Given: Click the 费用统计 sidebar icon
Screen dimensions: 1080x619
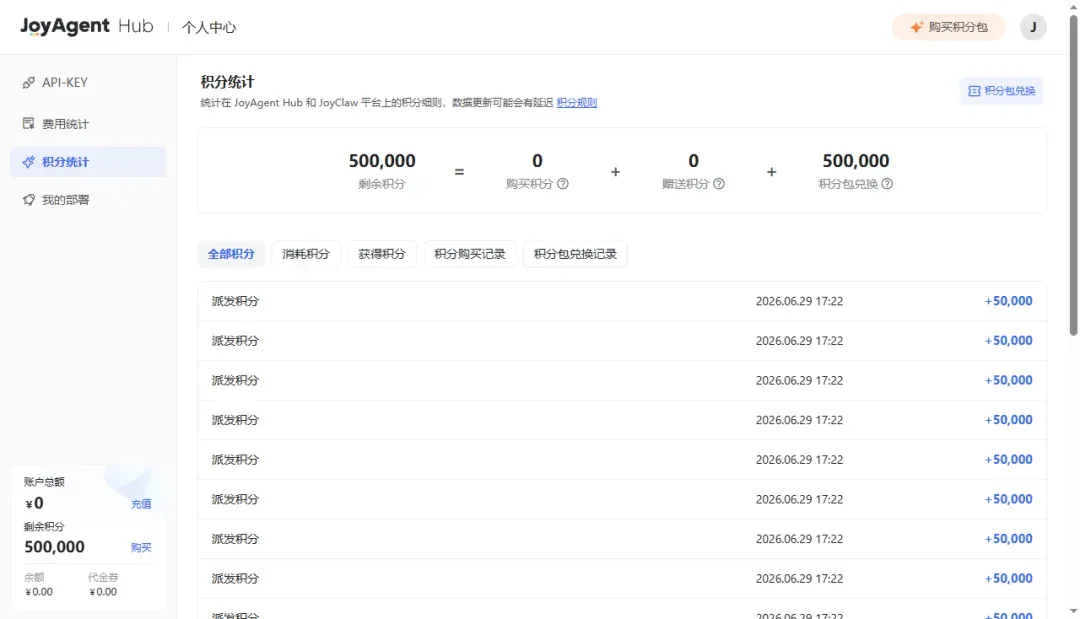Looking at the screenshot, I should tap(28, 123).
